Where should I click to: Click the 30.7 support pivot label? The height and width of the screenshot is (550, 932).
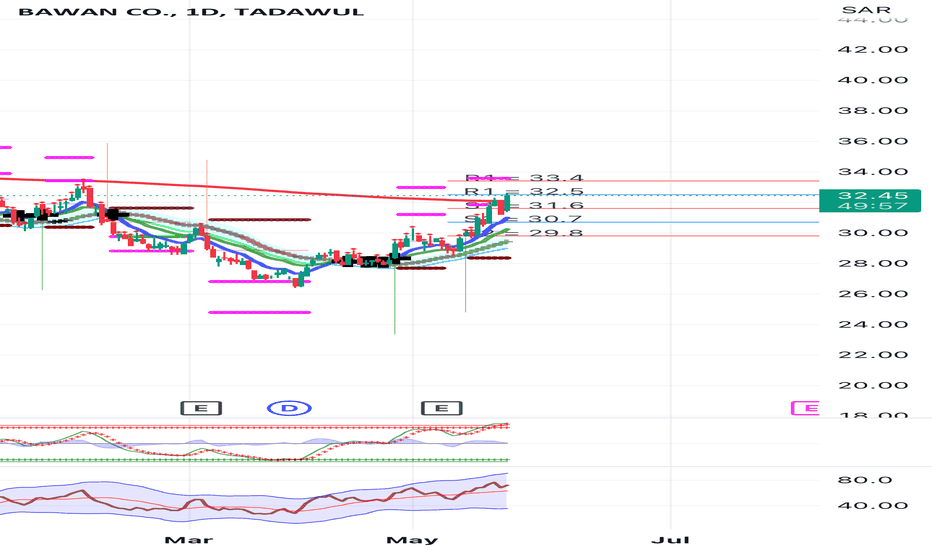[524, 219]
